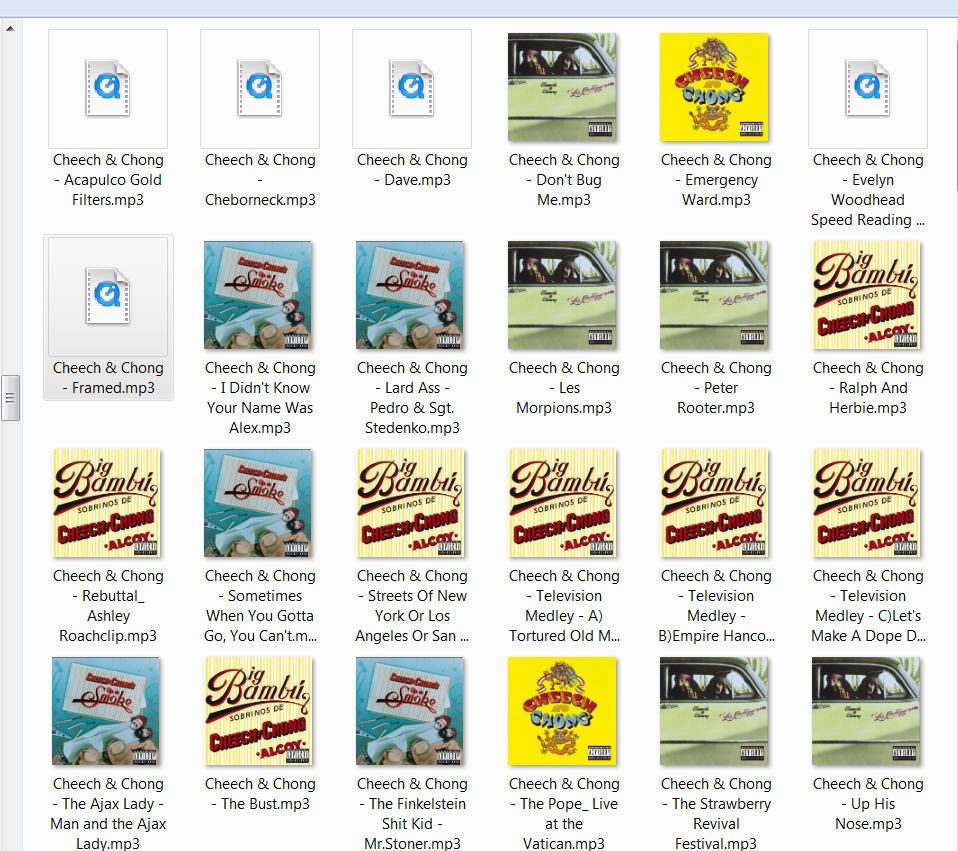Select The Strawberry Revival Festival album art
The width and height of the screenshot is (958, 851).
pyautogui.click(x=714, y=712)
